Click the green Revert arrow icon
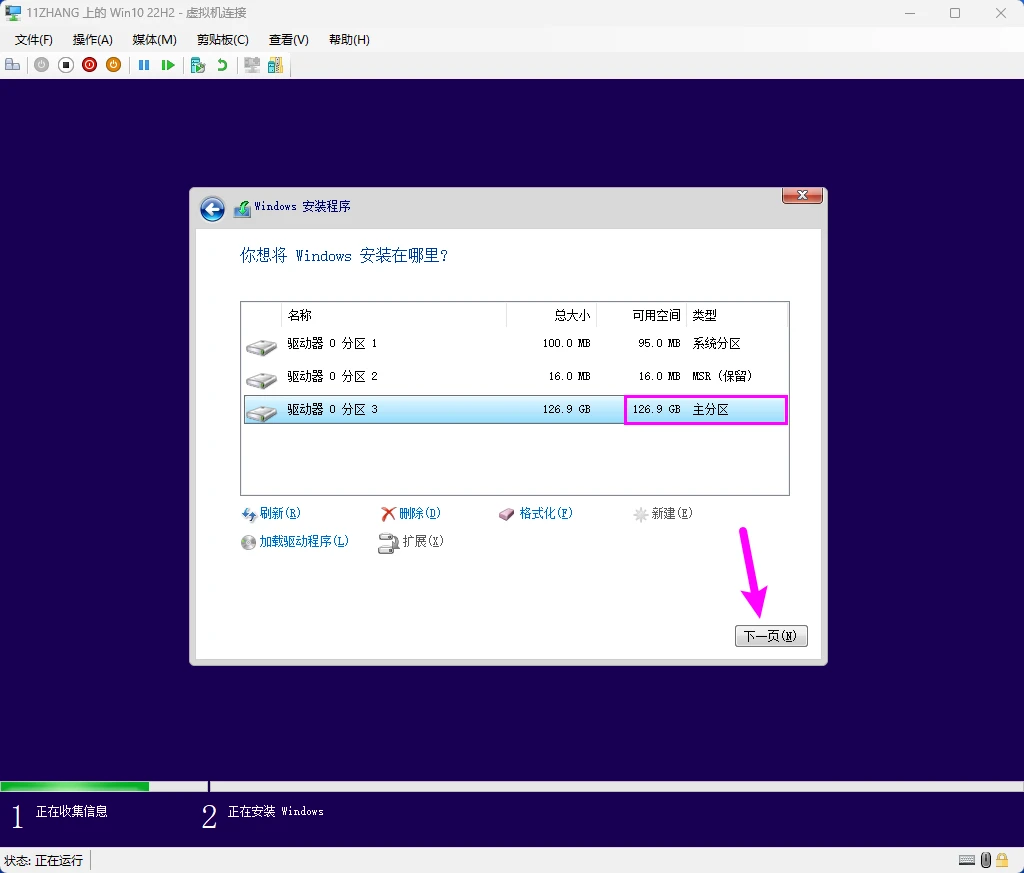Image resolution: width=1024 pixels, height=873 pixels. pyautogui.click(x=222, y=65)
